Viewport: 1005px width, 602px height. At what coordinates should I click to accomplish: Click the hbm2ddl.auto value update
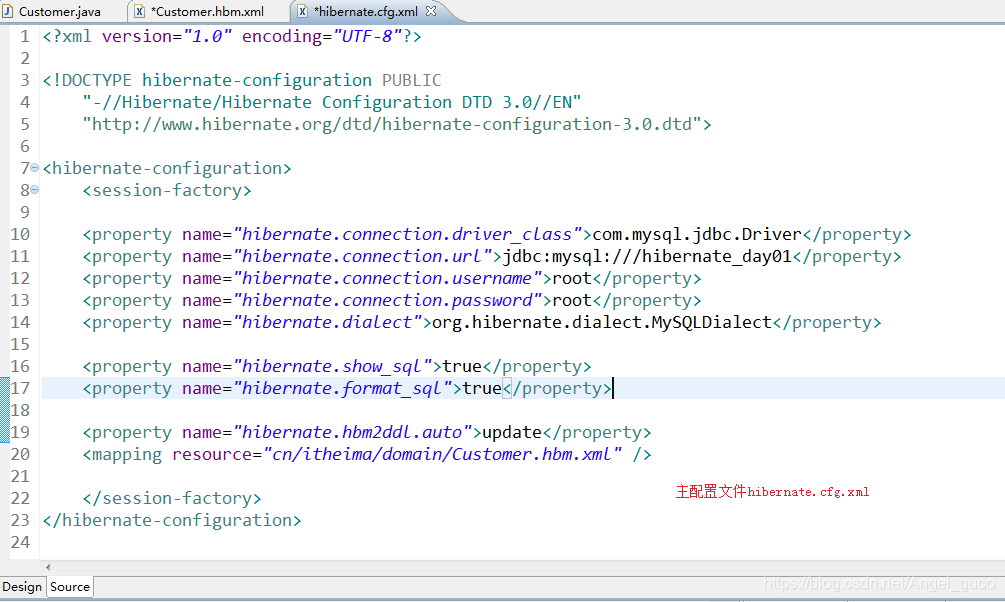[x=512, y=433]
